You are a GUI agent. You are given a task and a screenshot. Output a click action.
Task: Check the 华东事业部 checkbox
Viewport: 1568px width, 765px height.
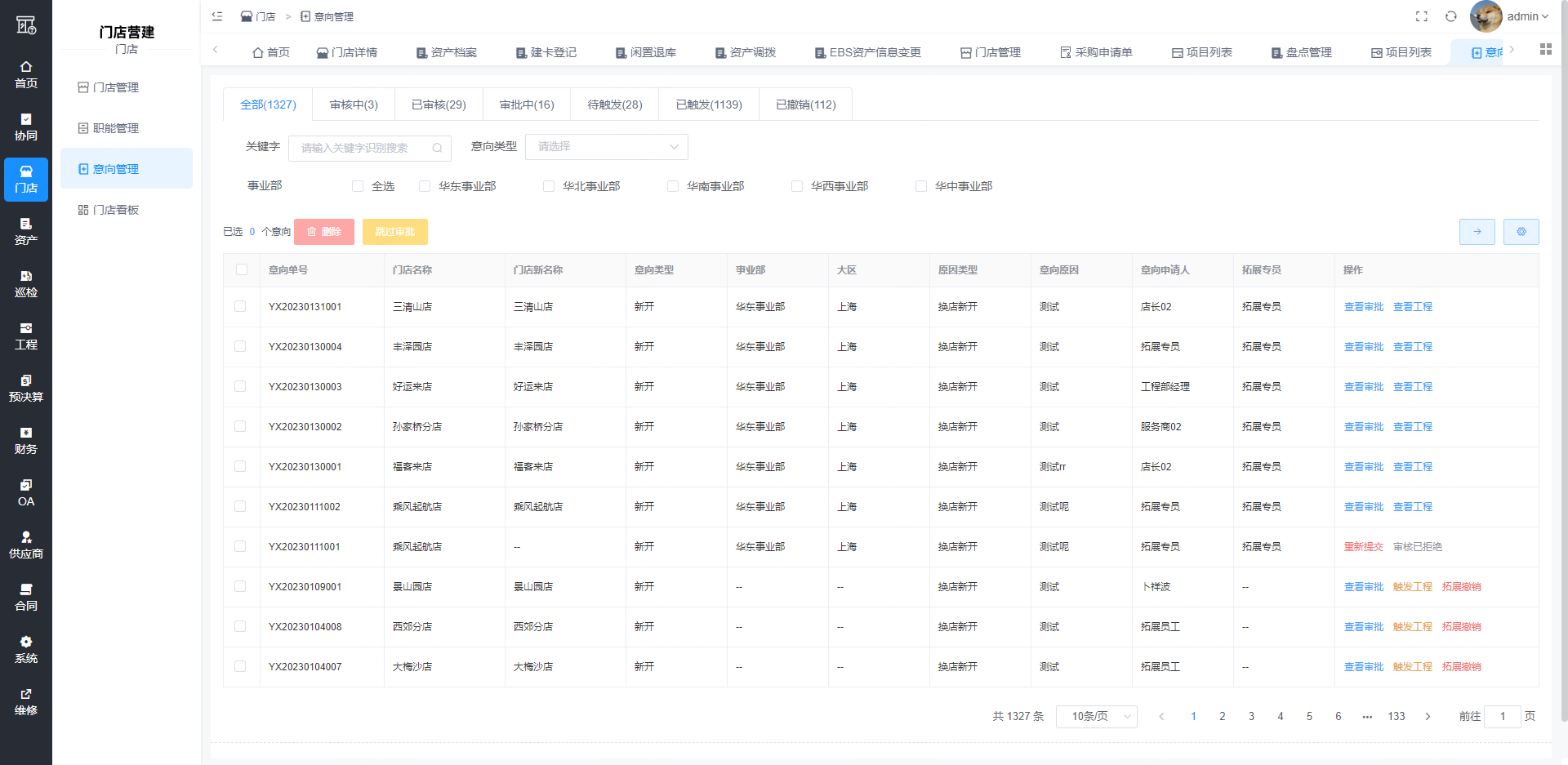point(425,186)
